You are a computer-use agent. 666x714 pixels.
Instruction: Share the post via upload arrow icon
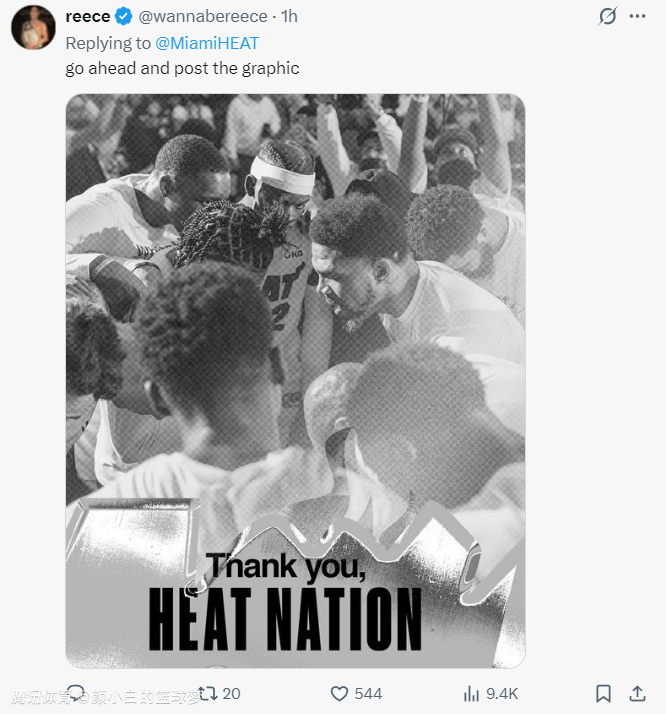coord(637,693)
